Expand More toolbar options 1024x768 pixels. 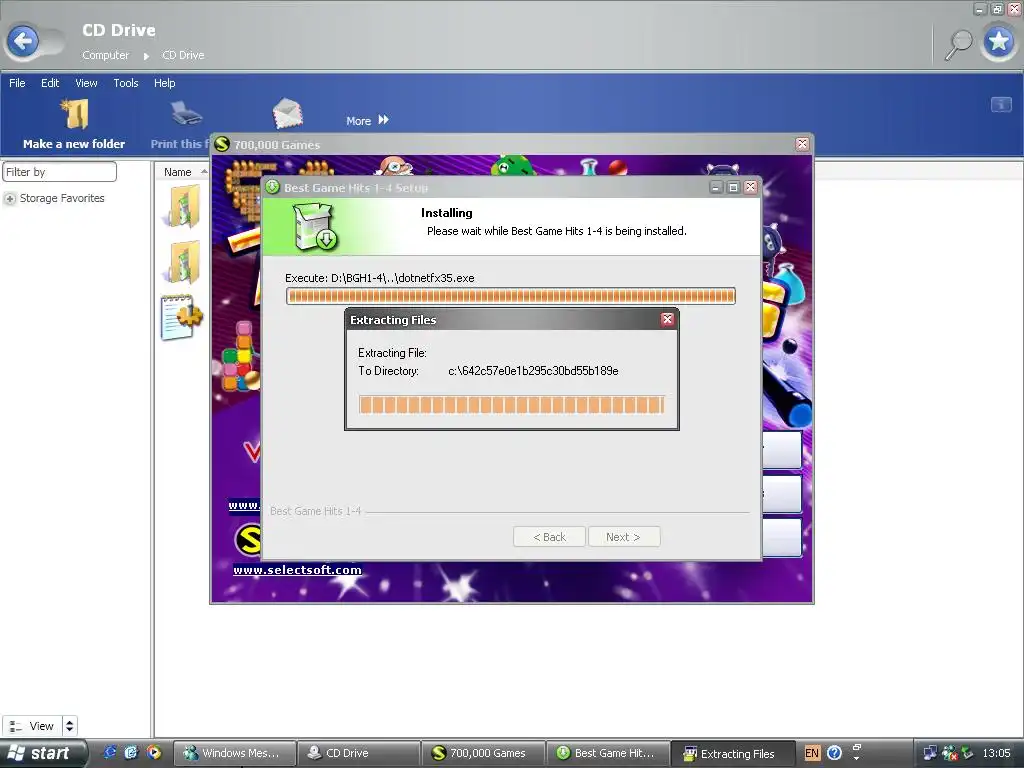367,120
